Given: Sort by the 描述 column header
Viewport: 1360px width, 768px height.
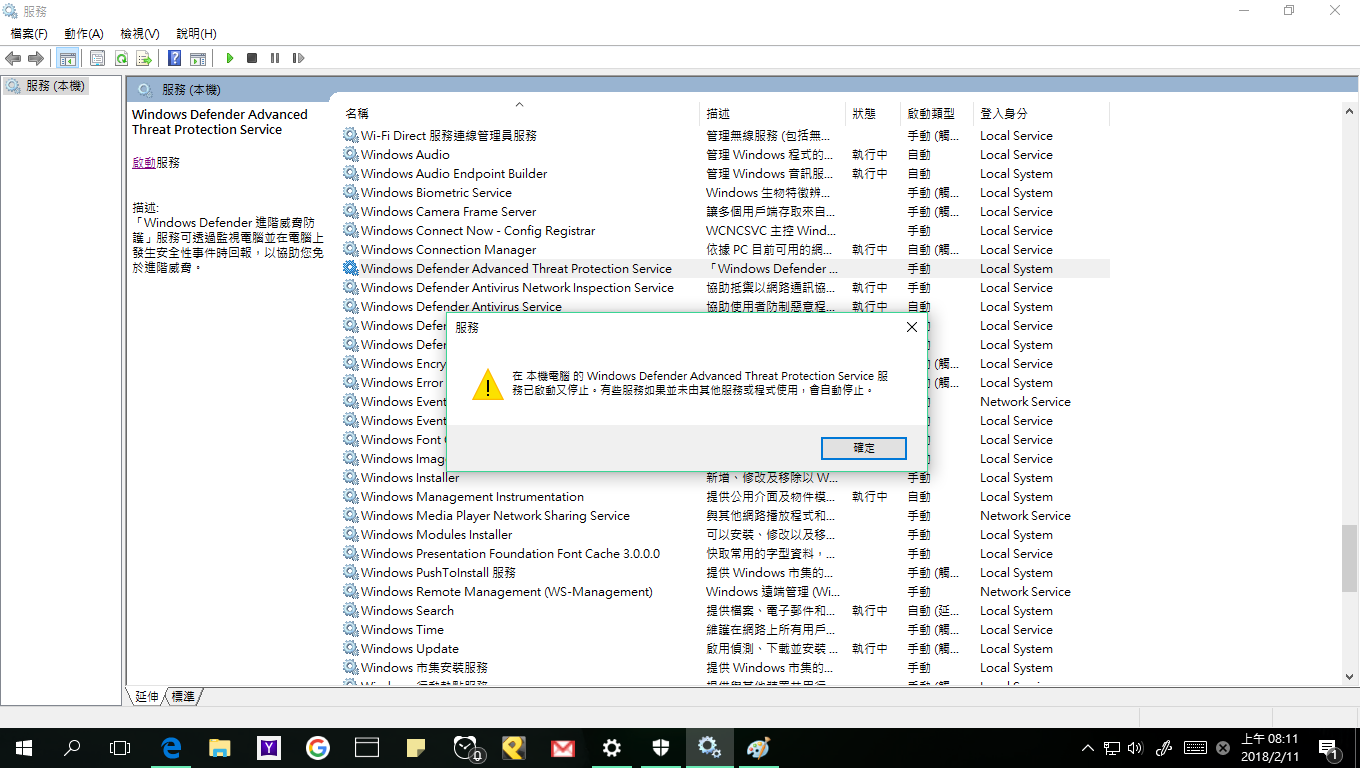Looking at the screenshot, I should pos(772,113).
